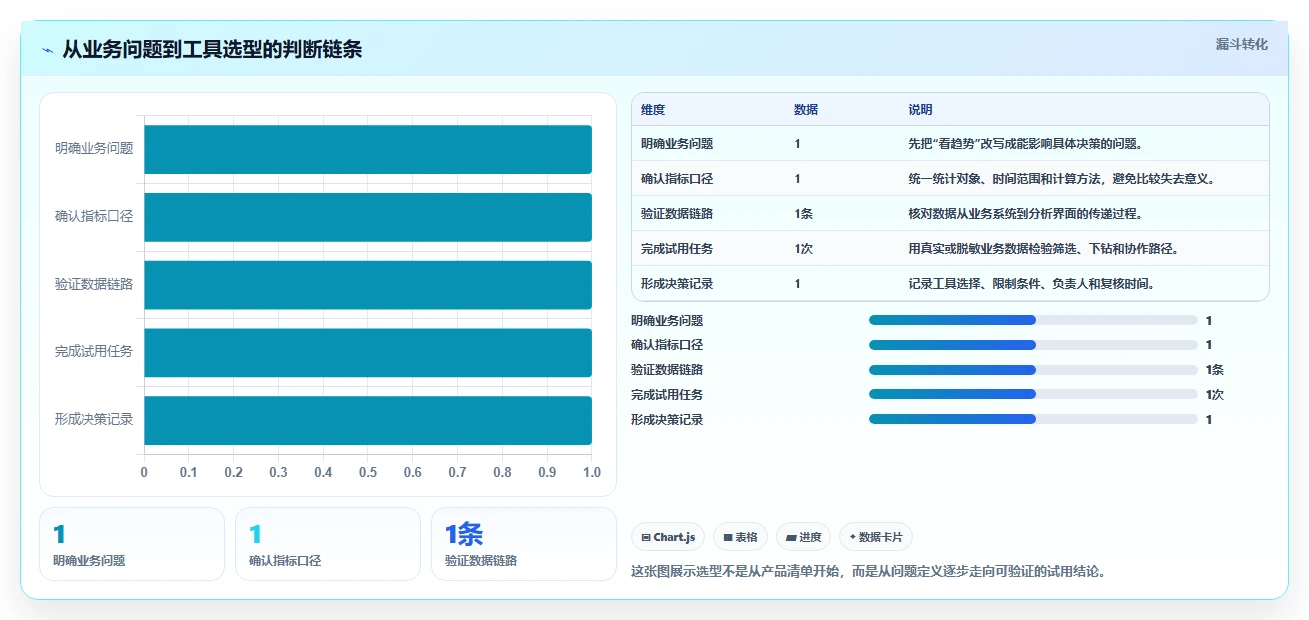
Task: Open the 明确业务问题 data card
Action: [x=132, y=544]
